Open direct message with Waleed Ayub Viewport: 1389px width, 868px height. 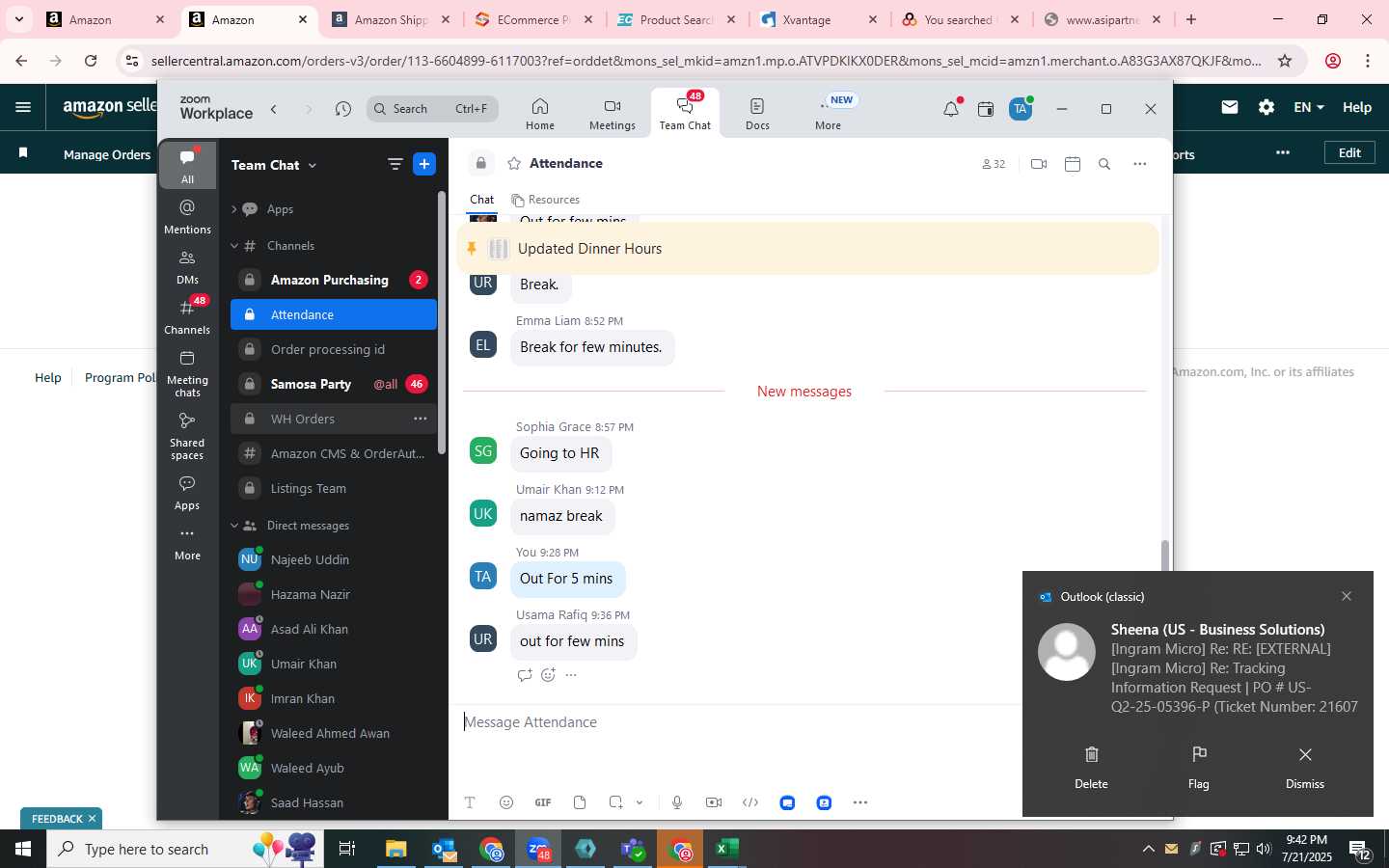pos(334,768)
